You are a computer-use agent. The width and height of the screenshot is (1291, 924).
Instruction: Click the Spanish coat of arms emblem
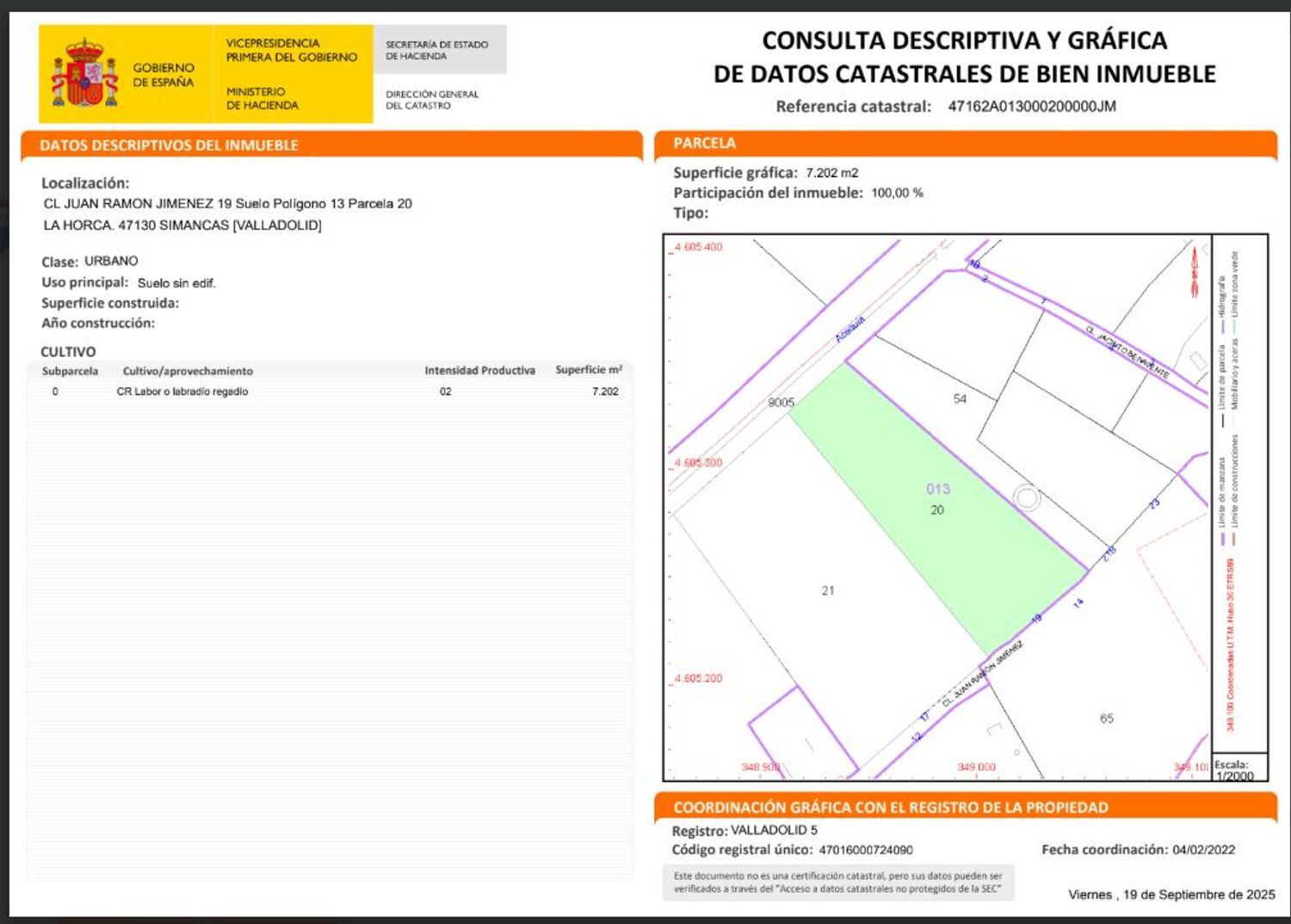(85, 66)
